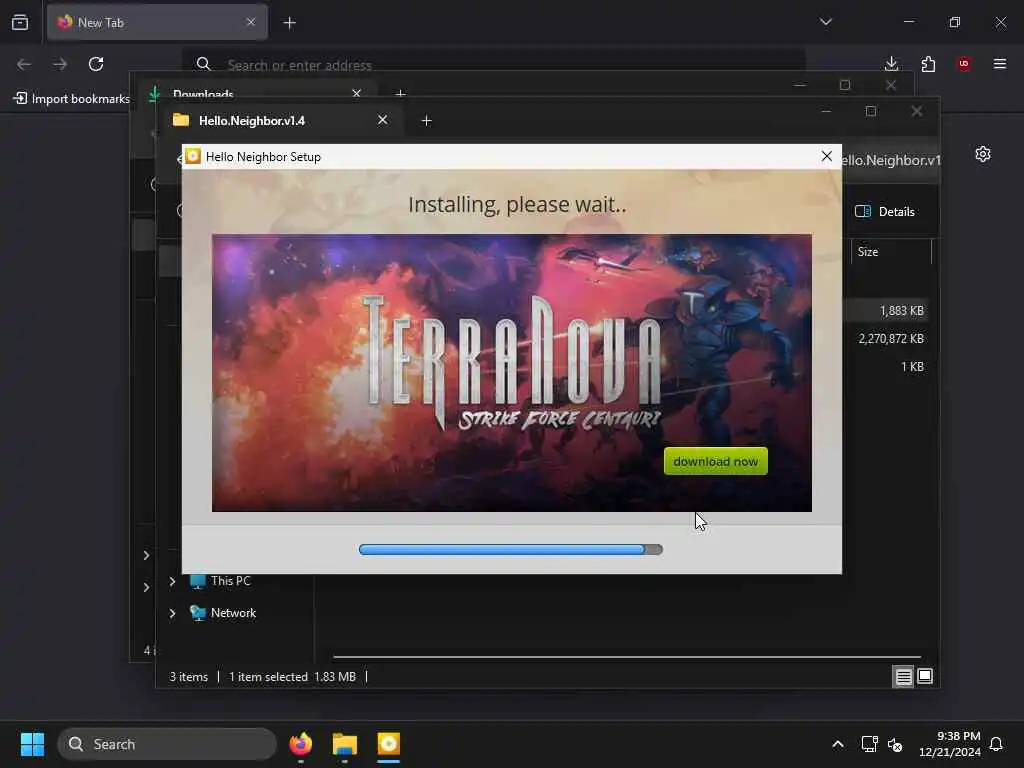This screenshot has height=768, width=1024.
Task: Focus the Firefox address search bar
Action: click(x=494, y=64)
